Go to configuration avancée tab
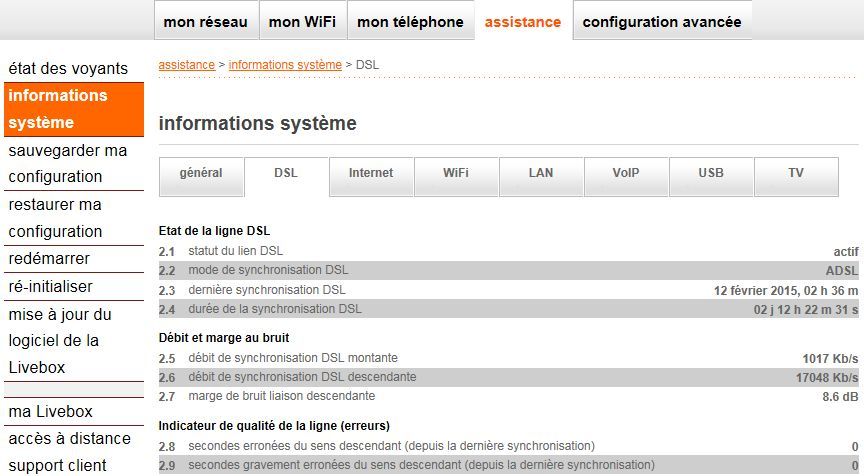Image resolution: width=864 pixels, height=476 pixels. pyautogui.click(x=662, y=21)
